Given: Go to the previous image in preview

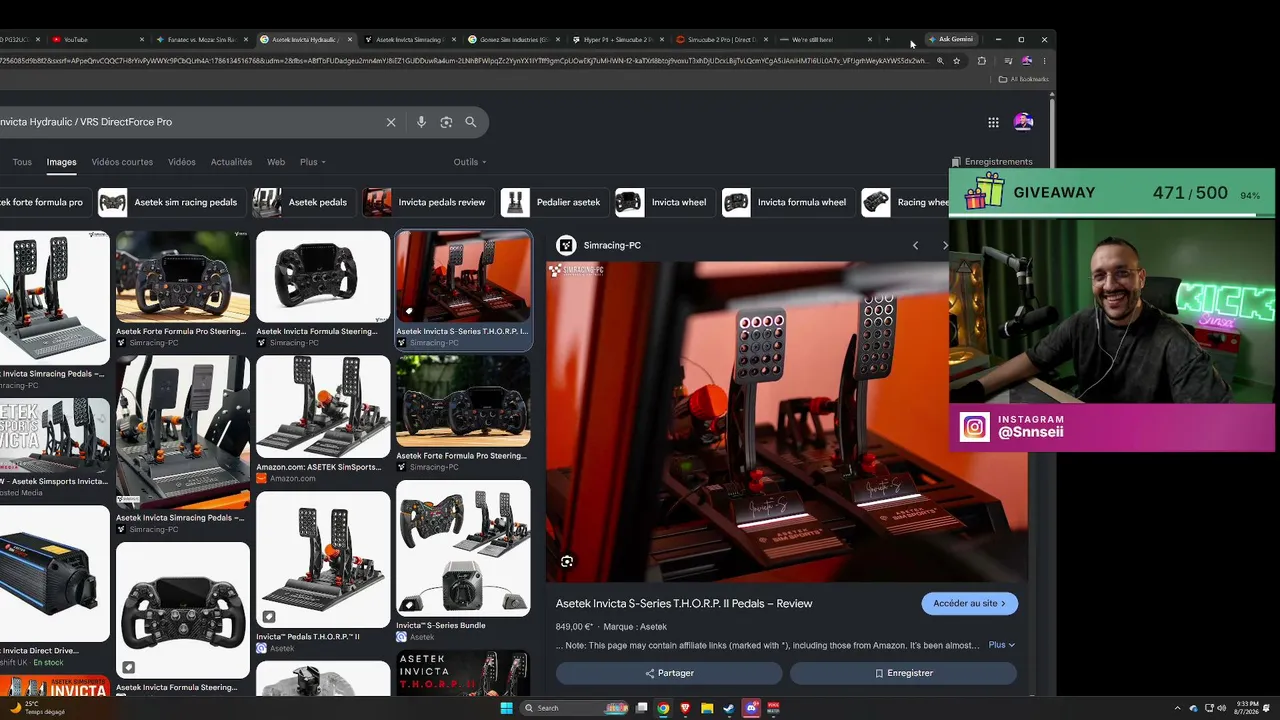Looking at the screenshot, I should pyautogui.click(x=915, y=245).
